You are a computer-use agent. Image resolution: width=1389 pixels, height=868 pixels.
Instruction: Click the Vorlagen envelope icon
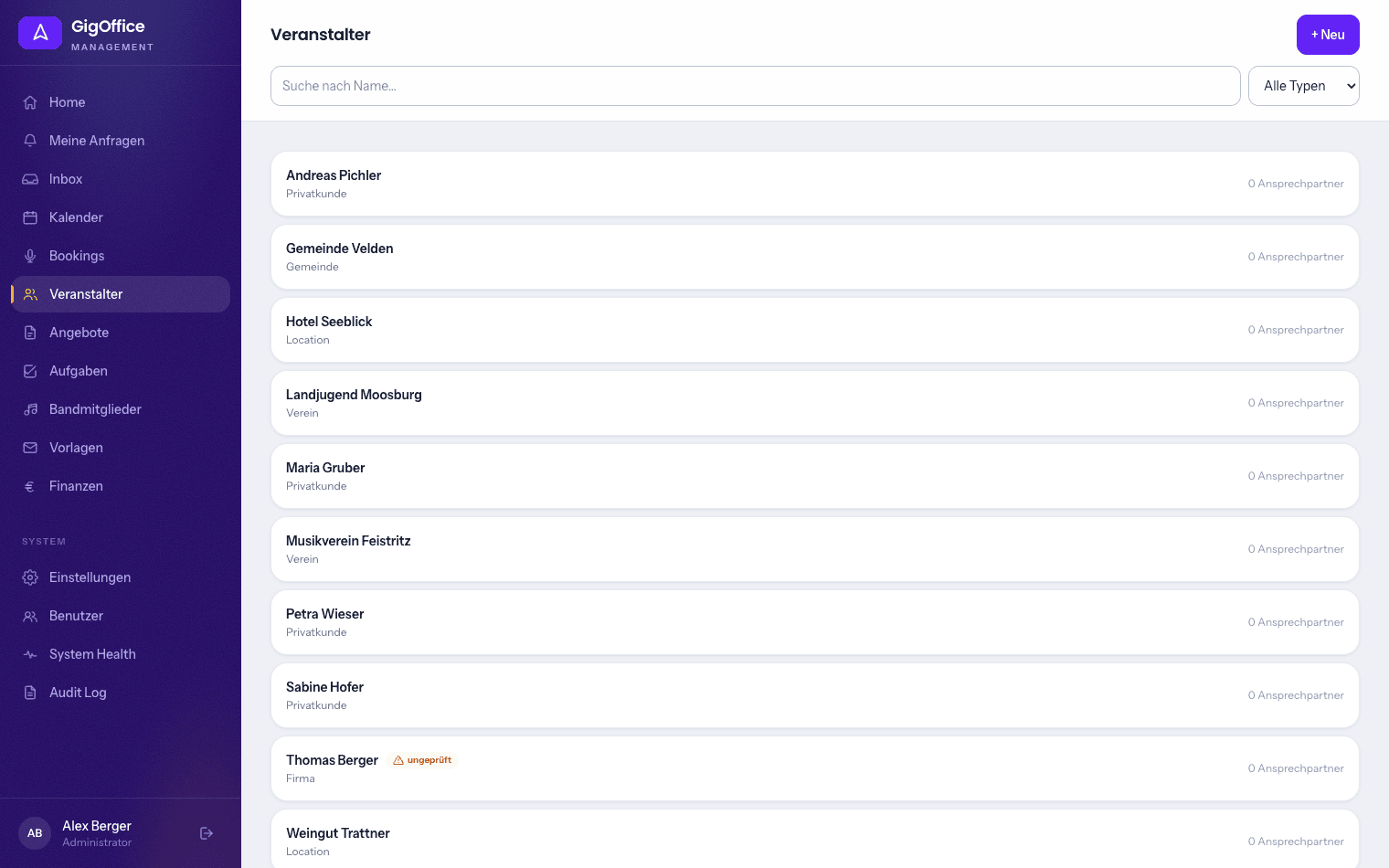coord(30,448)
